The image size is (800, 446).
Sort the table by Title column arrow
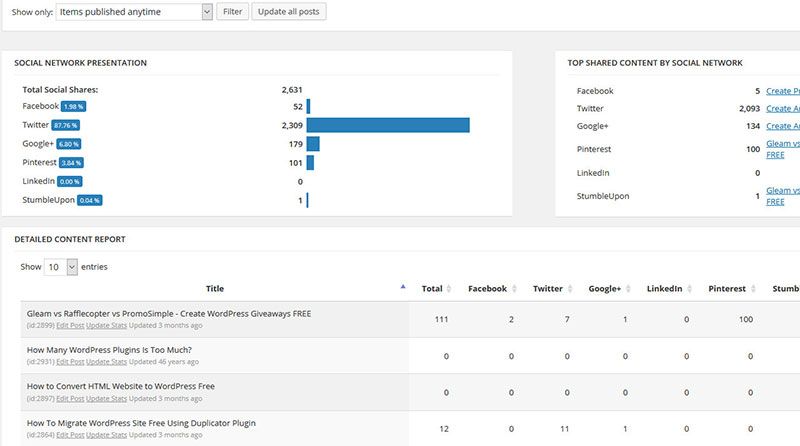tap(402, 287)
